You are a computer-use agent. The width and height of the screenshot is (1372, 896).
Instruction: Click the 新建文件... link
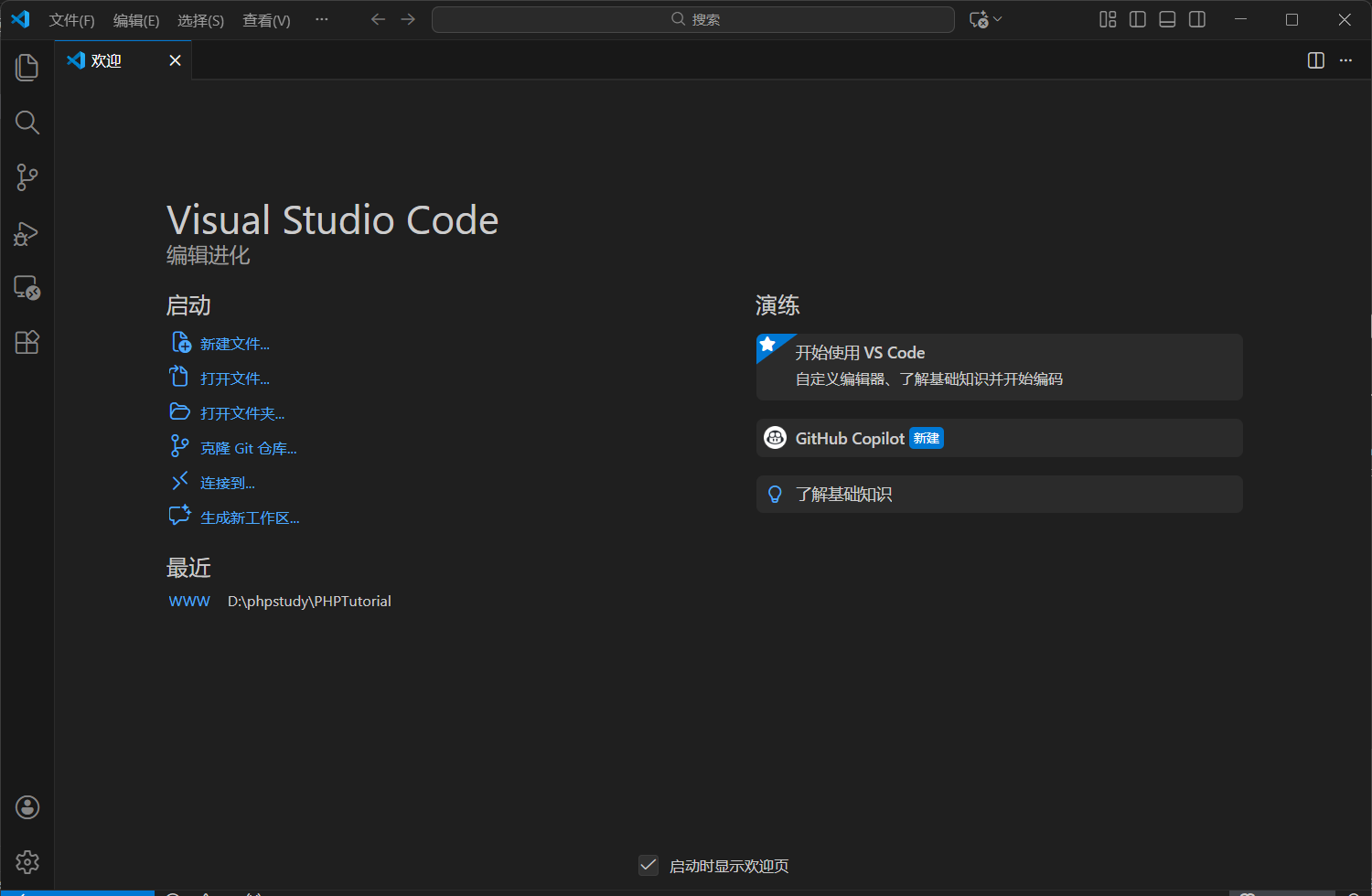click(x=235, y=344)
